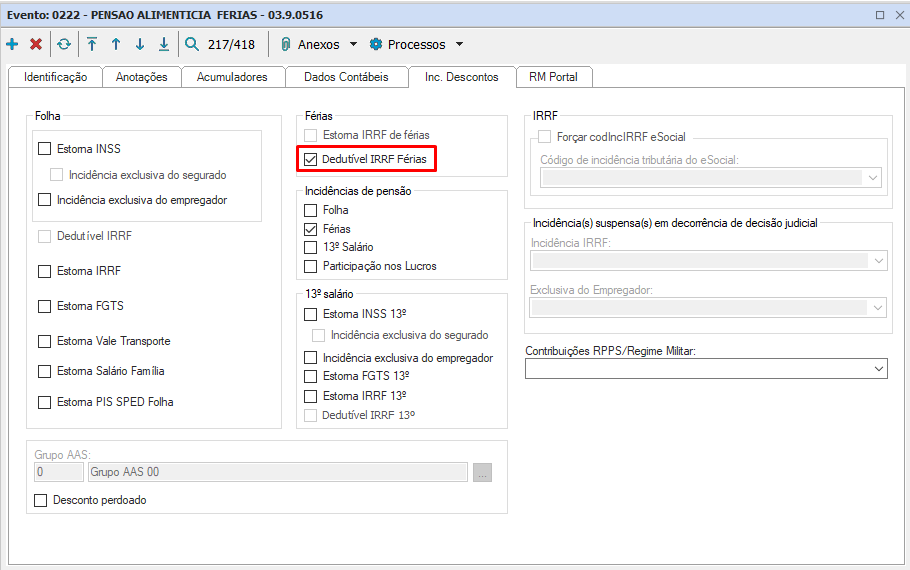Image resolution: width=910 pixels, height=570 pixels.
Task: Enable Participação nos Lucros checkbox
Action: [x=310, y=266]
